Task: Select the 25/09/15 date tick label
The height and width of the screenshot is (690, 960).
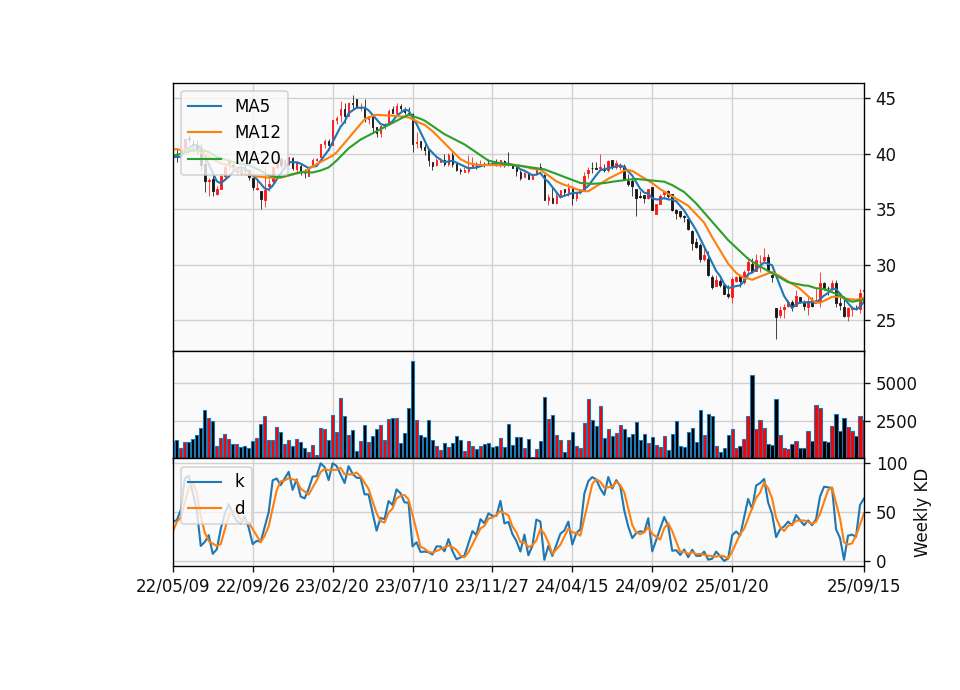Action: [864, 586]
